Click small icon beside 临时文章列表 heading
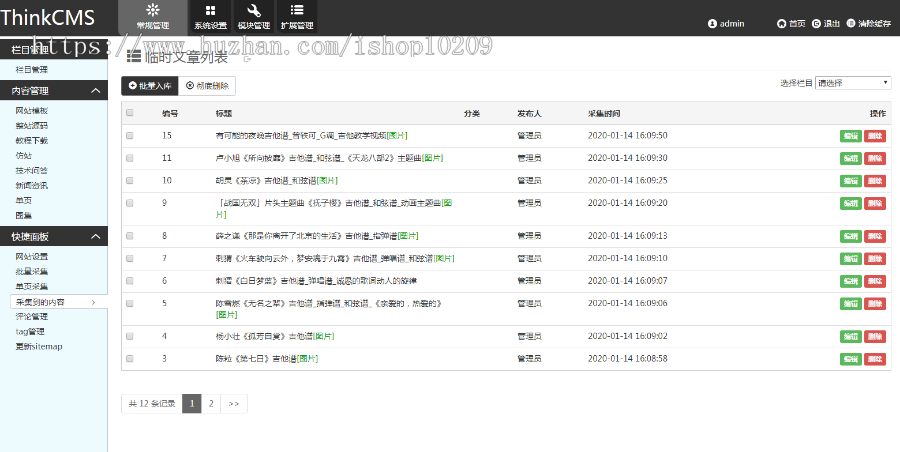900x452 pixels. [x=247, y=59]
